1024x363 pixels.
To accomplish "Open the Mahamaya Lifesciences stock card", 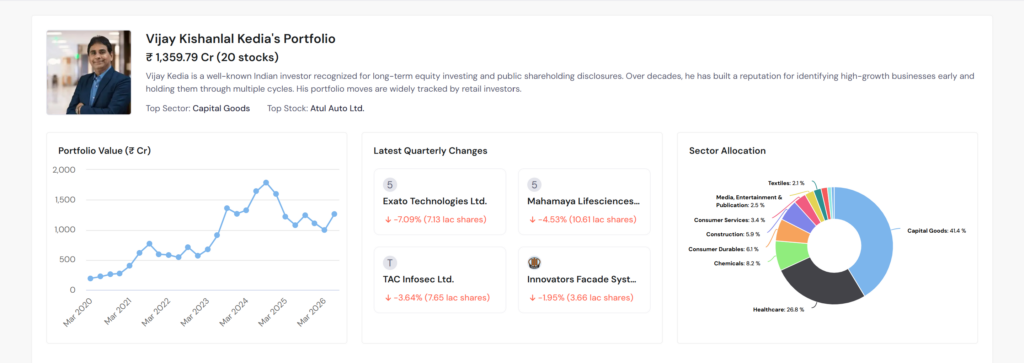I will tap(584, 202).
